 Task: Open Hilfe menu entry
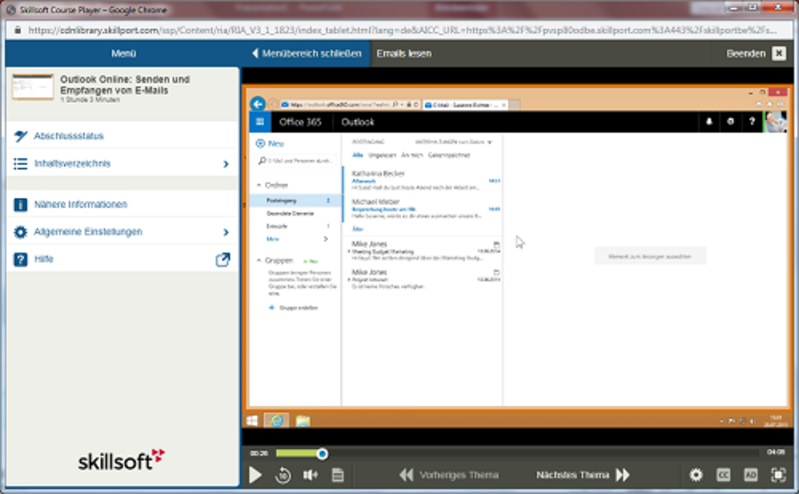pos(122,259)
